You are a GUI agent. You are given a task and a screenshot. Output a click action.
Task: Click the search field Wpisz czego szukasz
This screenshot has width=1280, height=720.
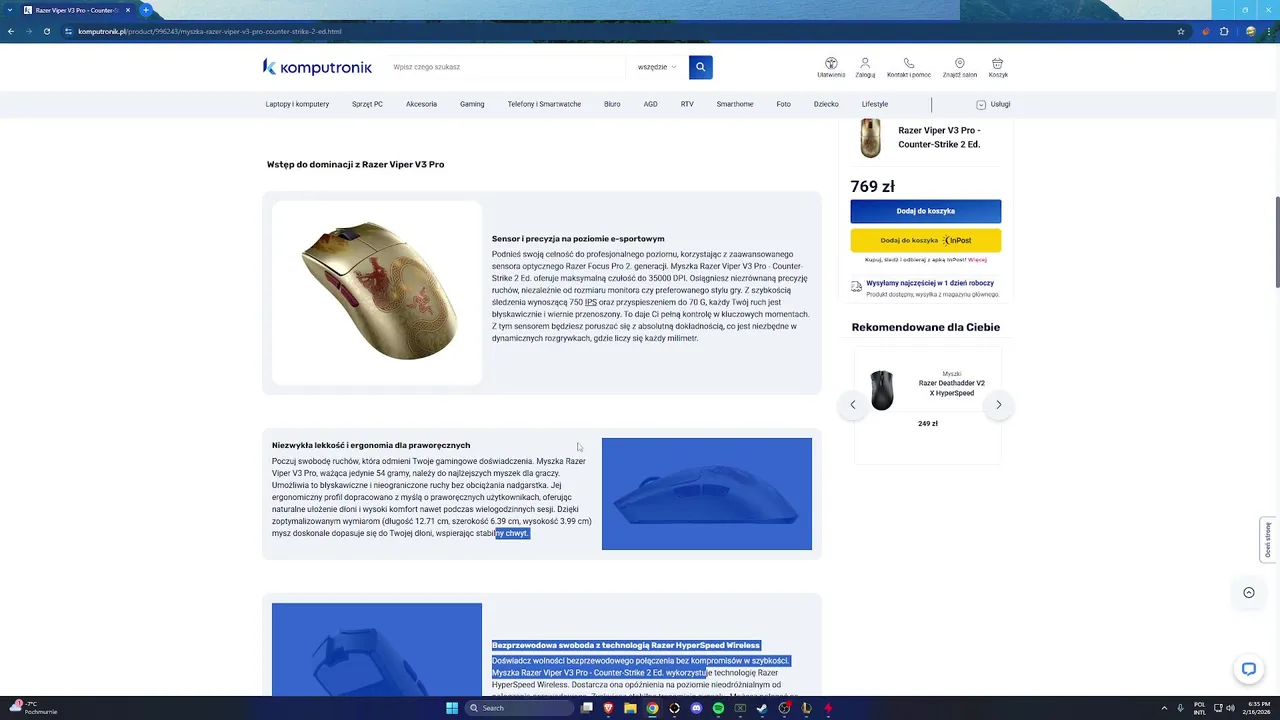click(x=508, y=67)
